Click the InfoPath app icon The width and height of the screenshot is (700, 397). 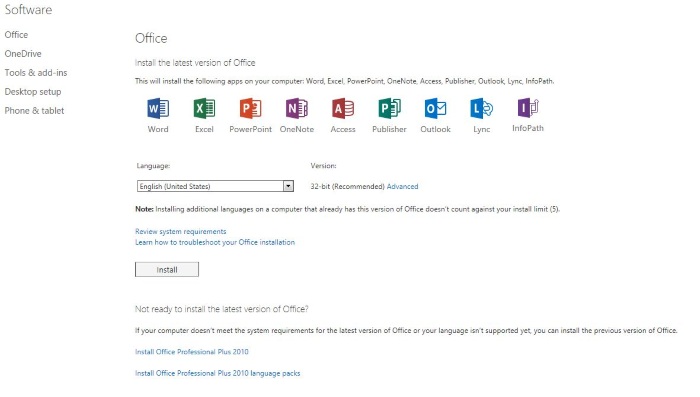coord(528,108)
